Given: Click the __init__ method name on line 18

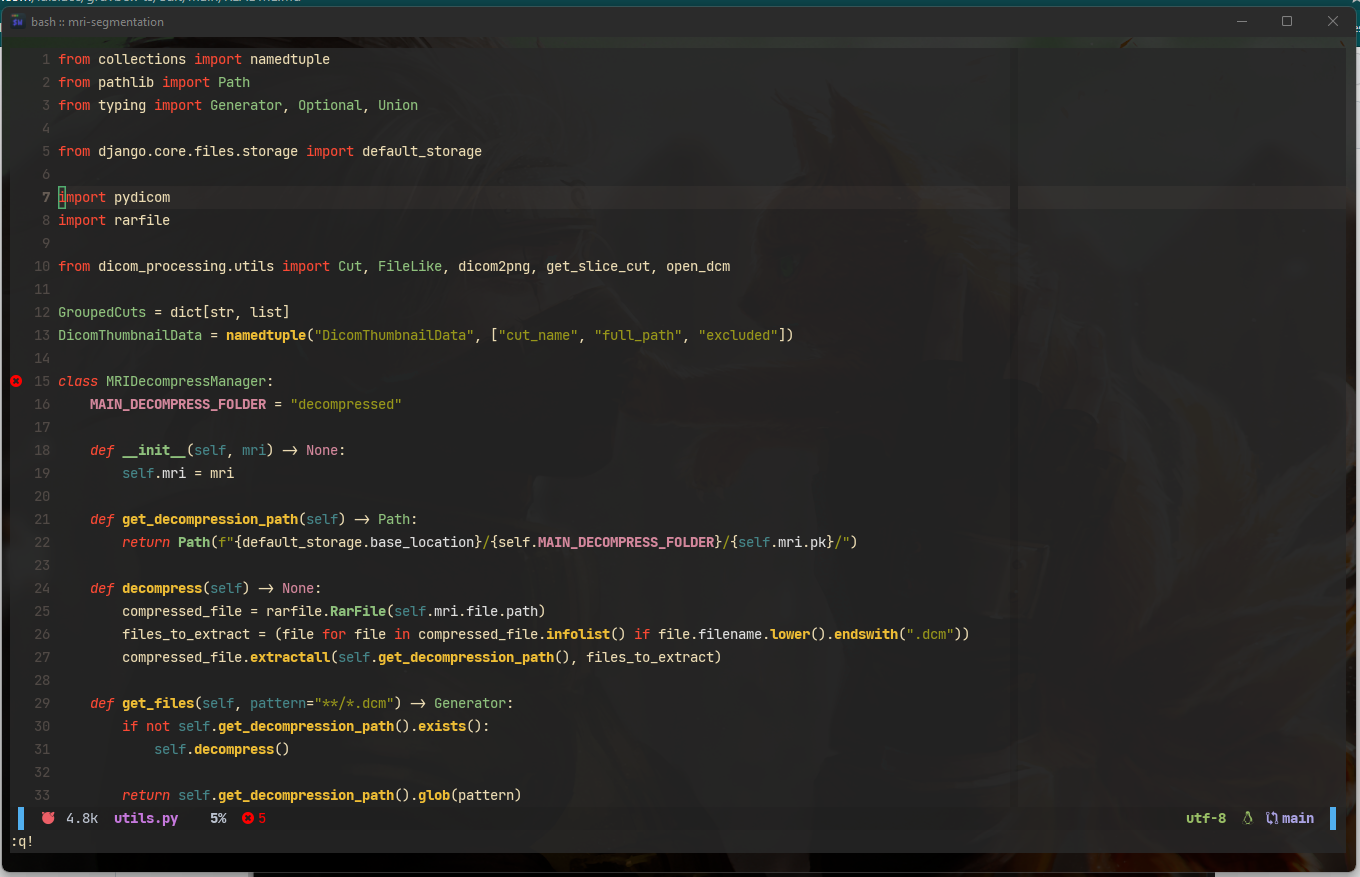Looking at the screenshot, I should click(x=154, y=450).
